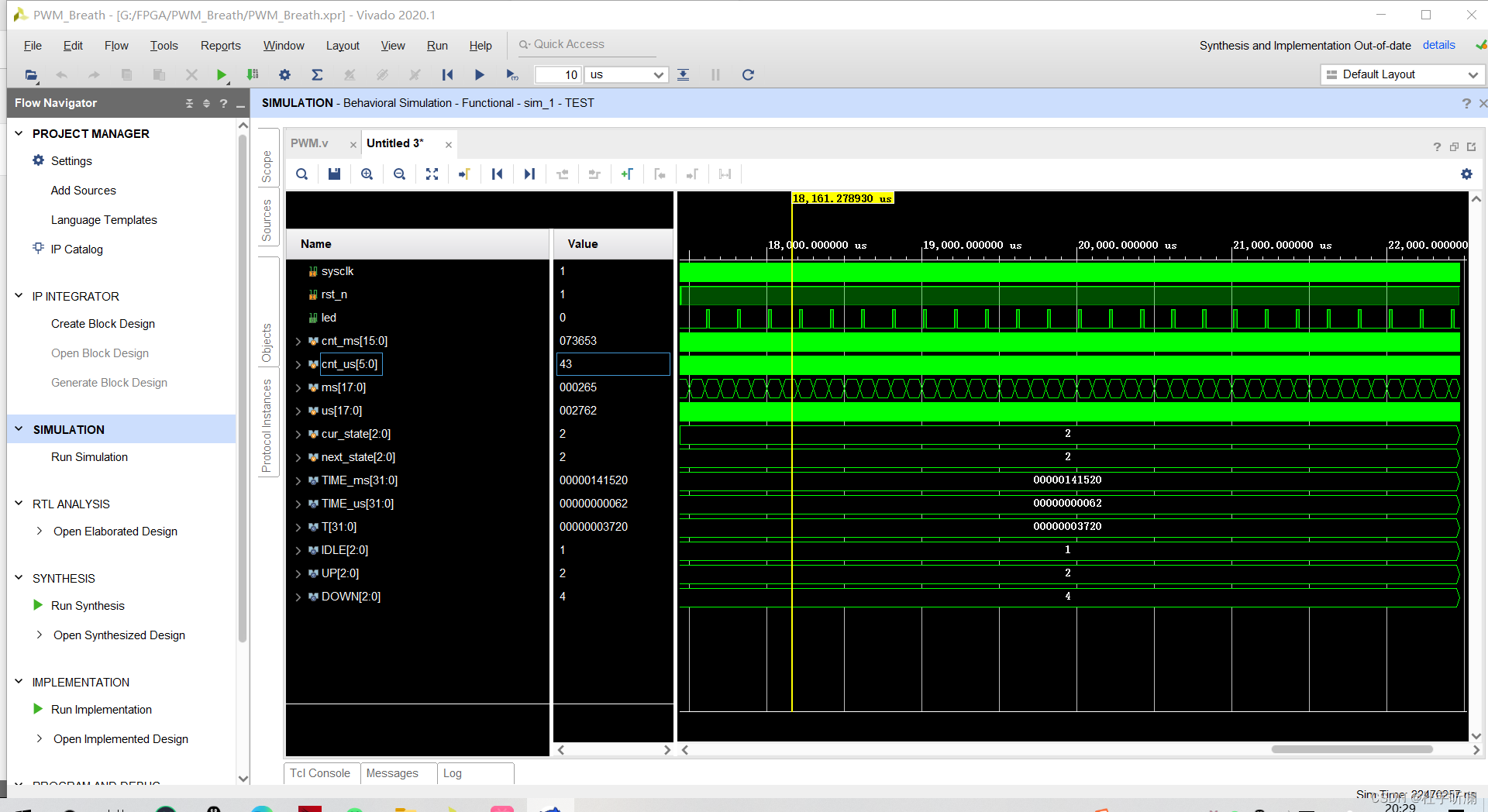1488x812 pixels.
Task: Click the simulation banner help icon
Action: tap(1466, 103)
